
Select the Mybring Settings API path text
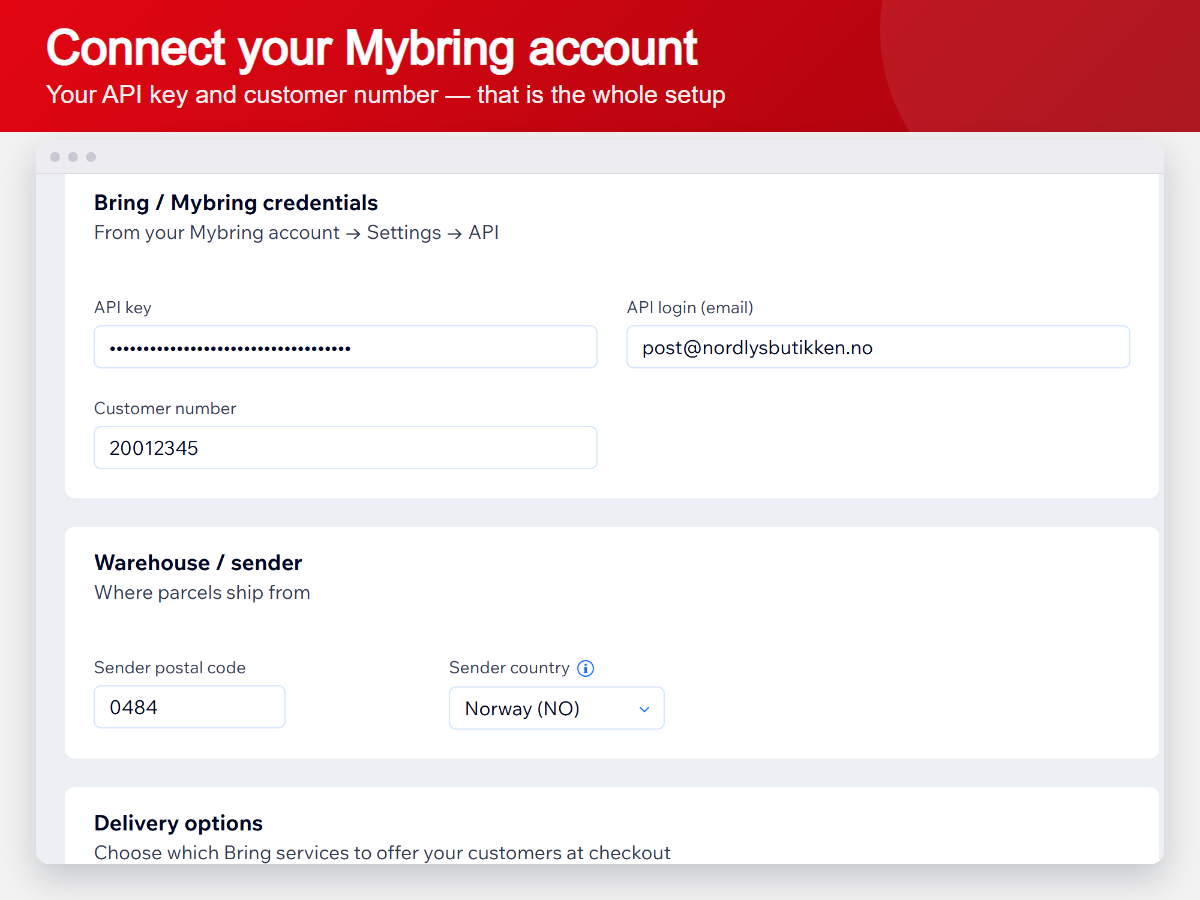click(x=296, y=233)
